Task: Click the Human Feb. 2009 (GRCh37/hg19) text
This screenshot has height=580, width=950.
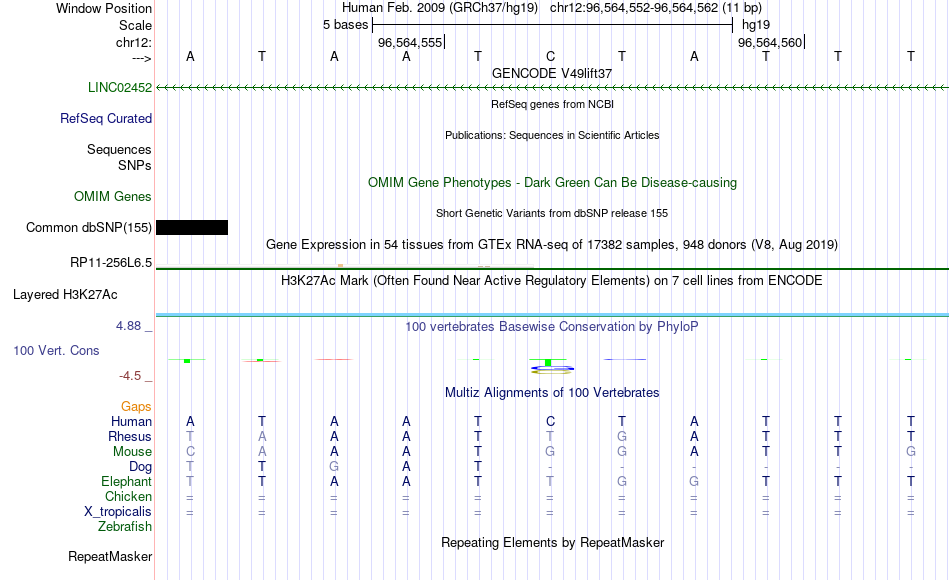Action: [440, 8]
